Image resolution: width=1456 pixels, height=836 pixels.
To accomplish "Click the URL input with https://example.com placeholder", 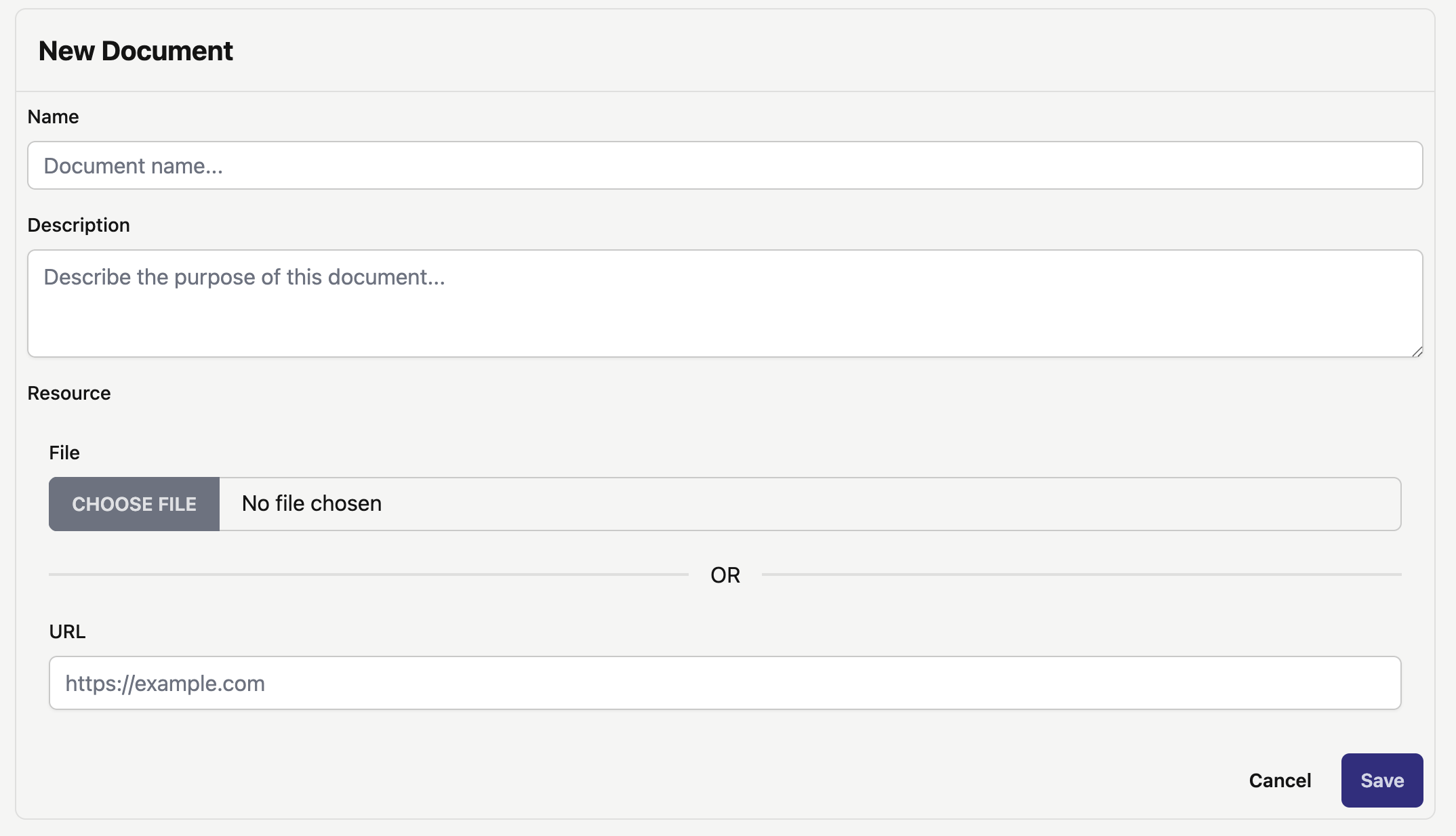I will 725,683.
